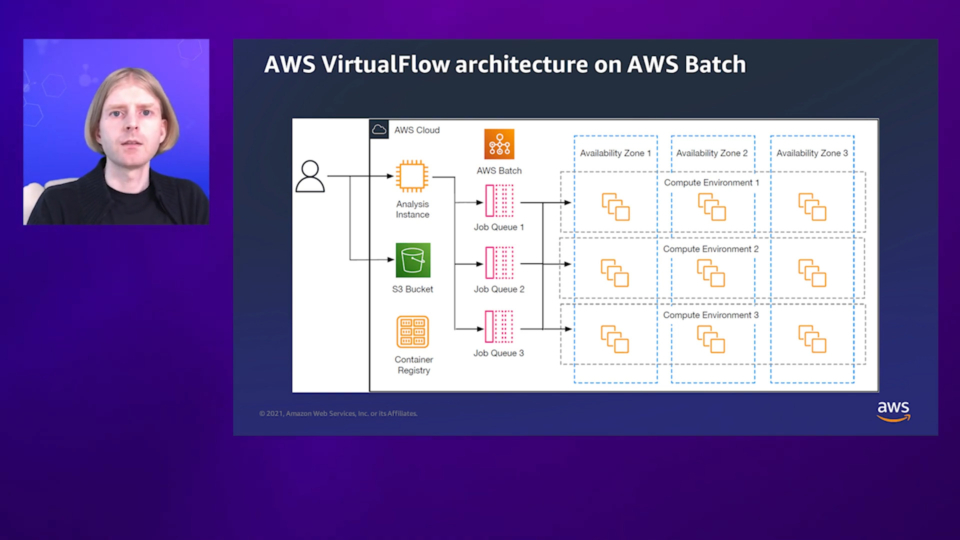Click the Amazon Web Services copyright text
The image size is (960, 540).
pyautogui.click(x=338, y=413)
